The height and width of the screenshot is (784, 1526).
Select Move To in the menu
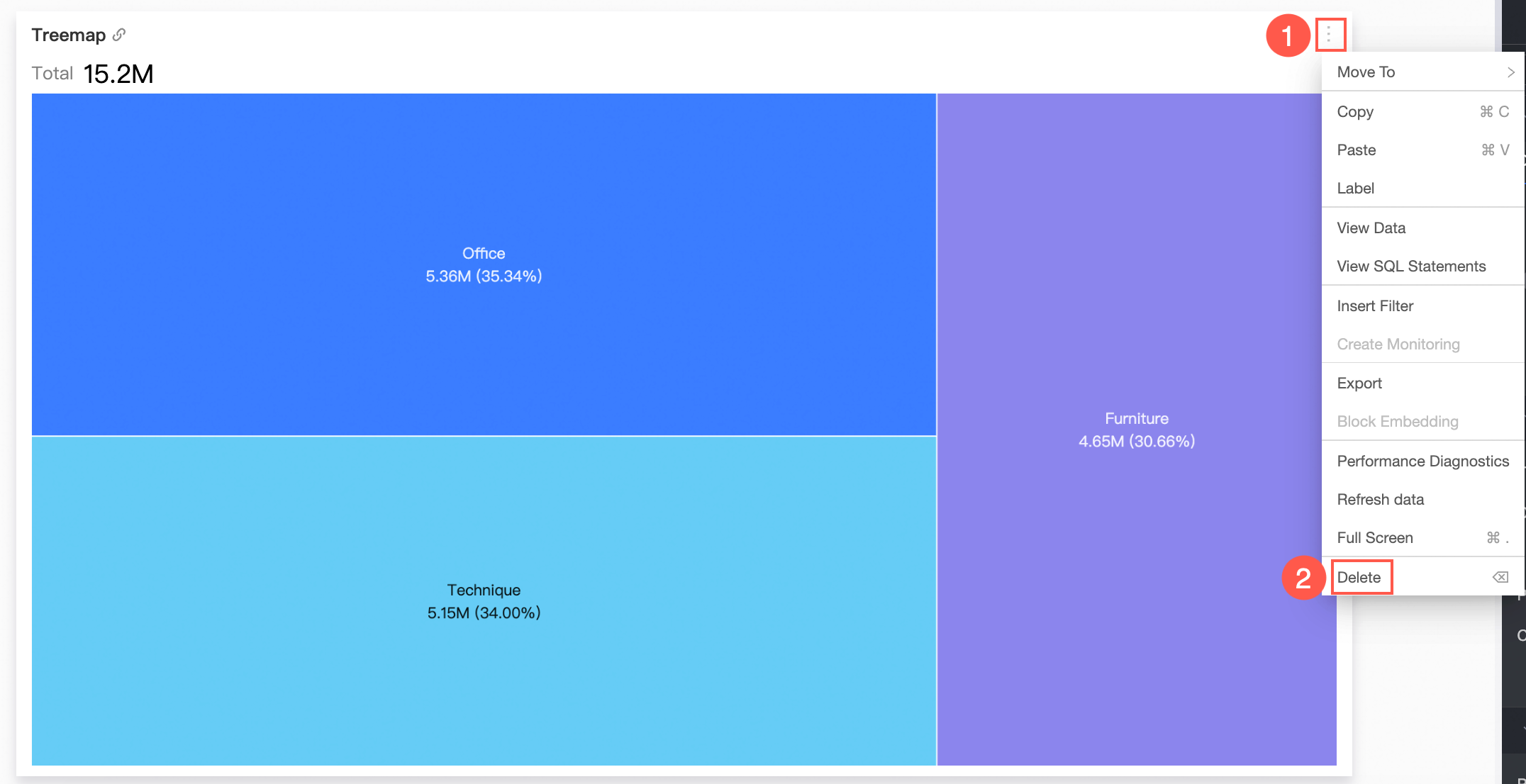1366,72
